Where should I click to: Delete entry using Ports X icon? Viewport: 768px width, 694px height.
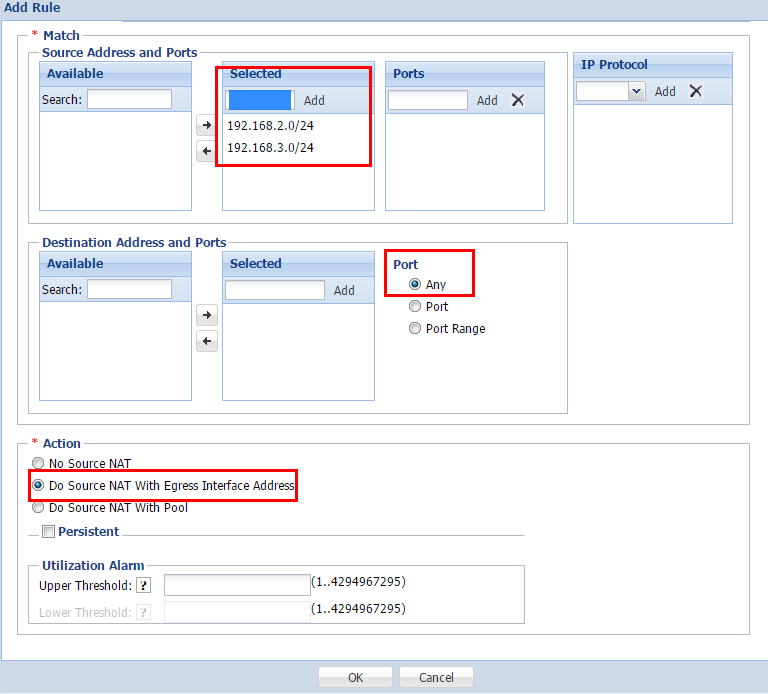pos(518,100)
